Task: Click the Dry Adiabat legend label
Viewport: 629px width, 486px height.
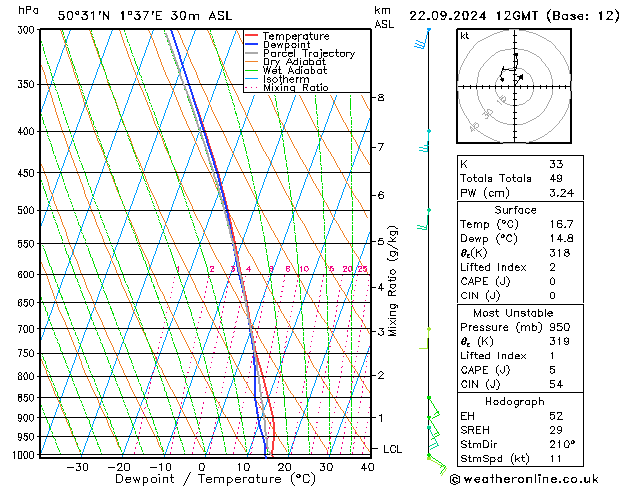Action: [x=294, y=62]
